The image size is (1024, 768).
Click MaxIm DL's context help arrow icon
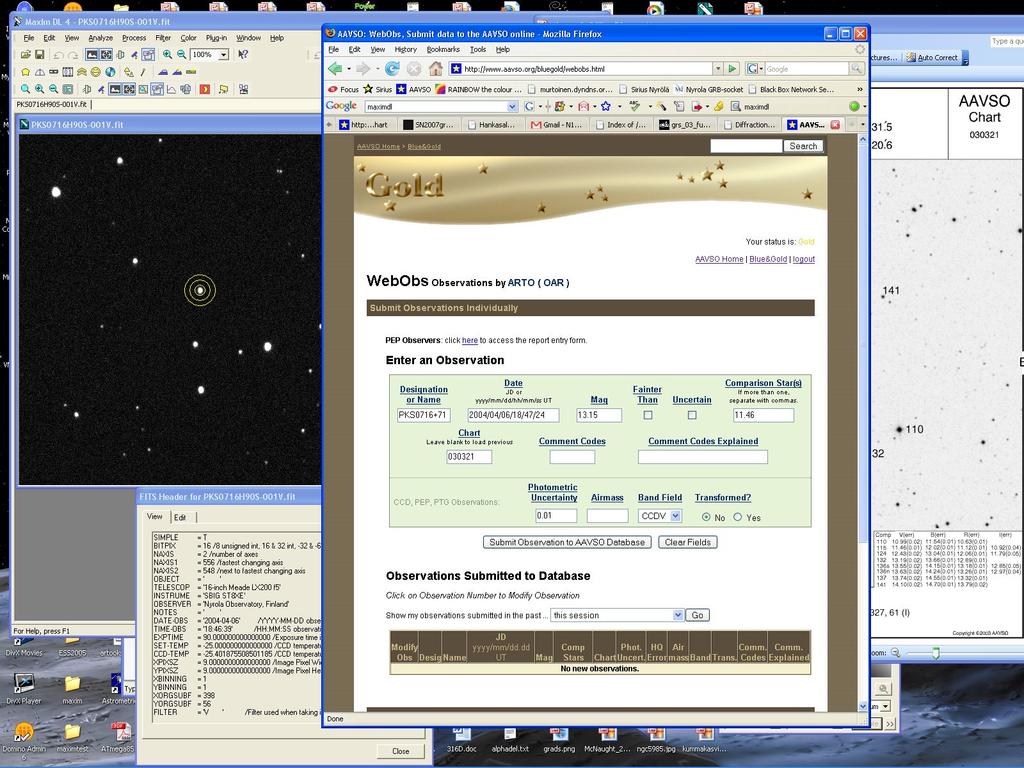point(243,54)
